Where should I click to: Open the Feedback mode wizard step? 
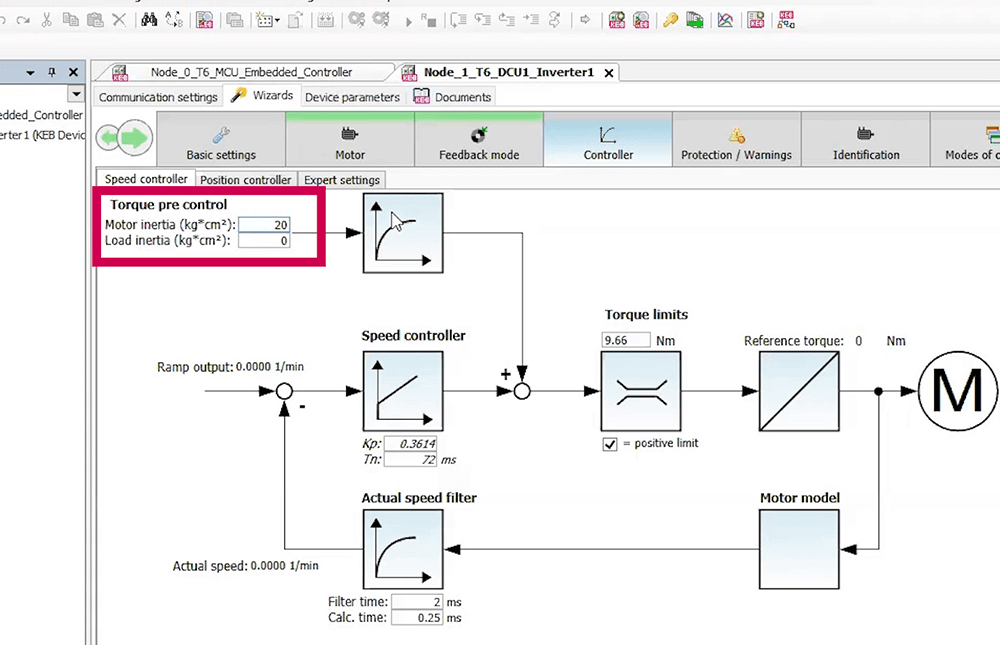click(479, 140)
